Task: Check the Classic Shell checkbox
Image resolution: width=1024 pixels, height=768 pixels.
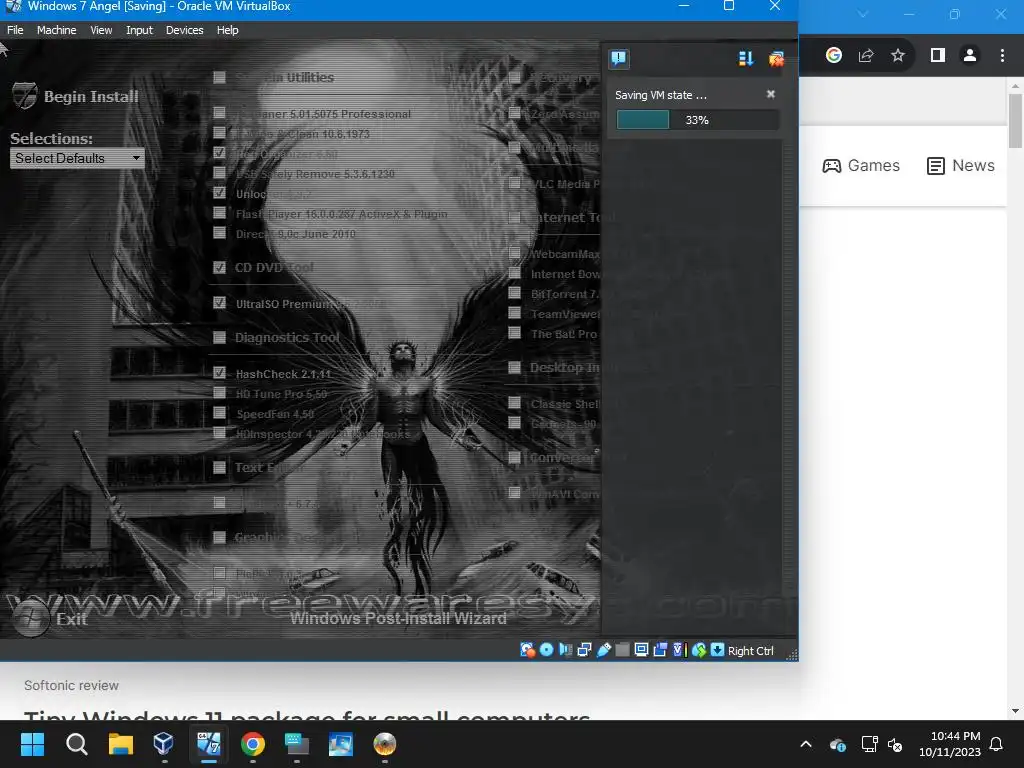Action: click(x=515, y=404)
